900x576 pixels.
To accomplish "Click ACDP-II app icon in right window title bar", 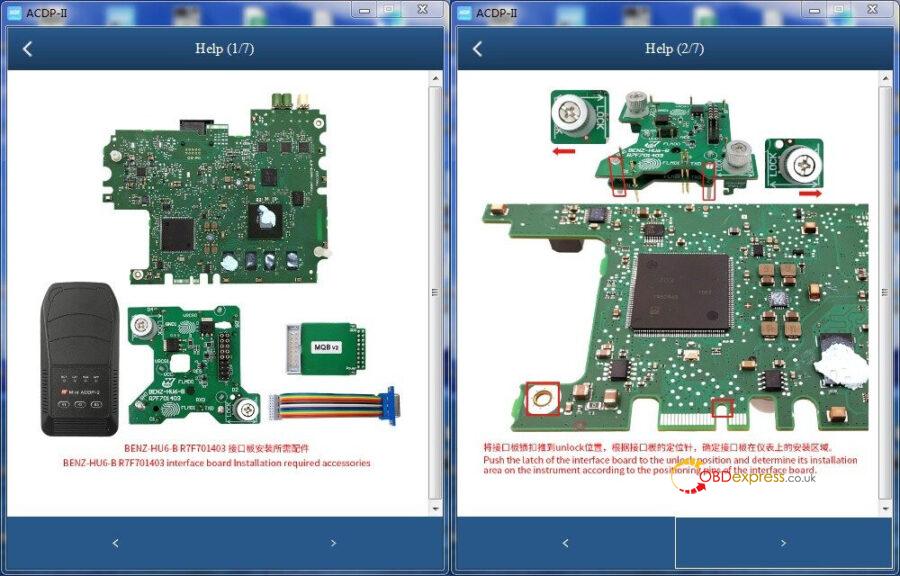I will [x=465, y=12].
